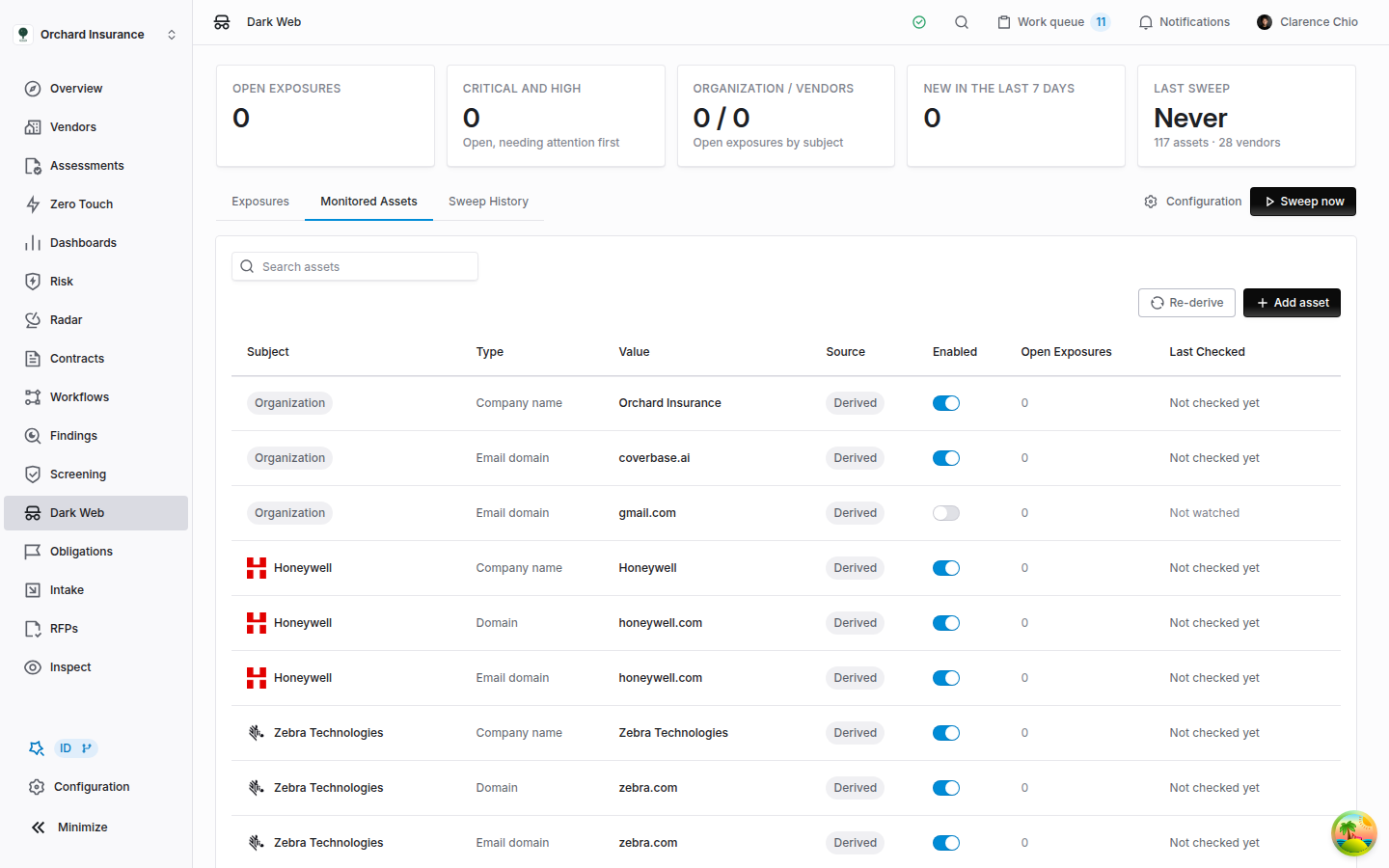Click the Source column header
The width and height of the screenshot is (1389, 868).
point(845,352)
